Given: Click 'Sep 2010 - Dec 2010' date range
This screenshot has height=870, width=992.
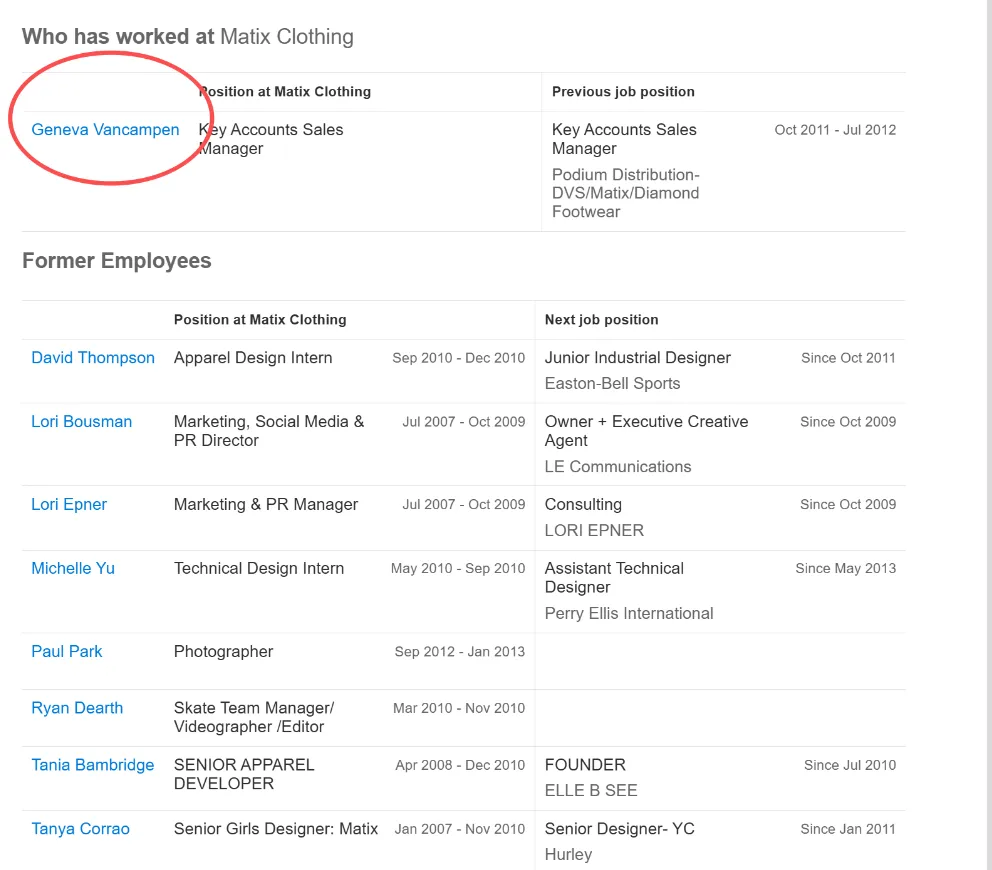Looking at the screenshot, I should point(459,357).
